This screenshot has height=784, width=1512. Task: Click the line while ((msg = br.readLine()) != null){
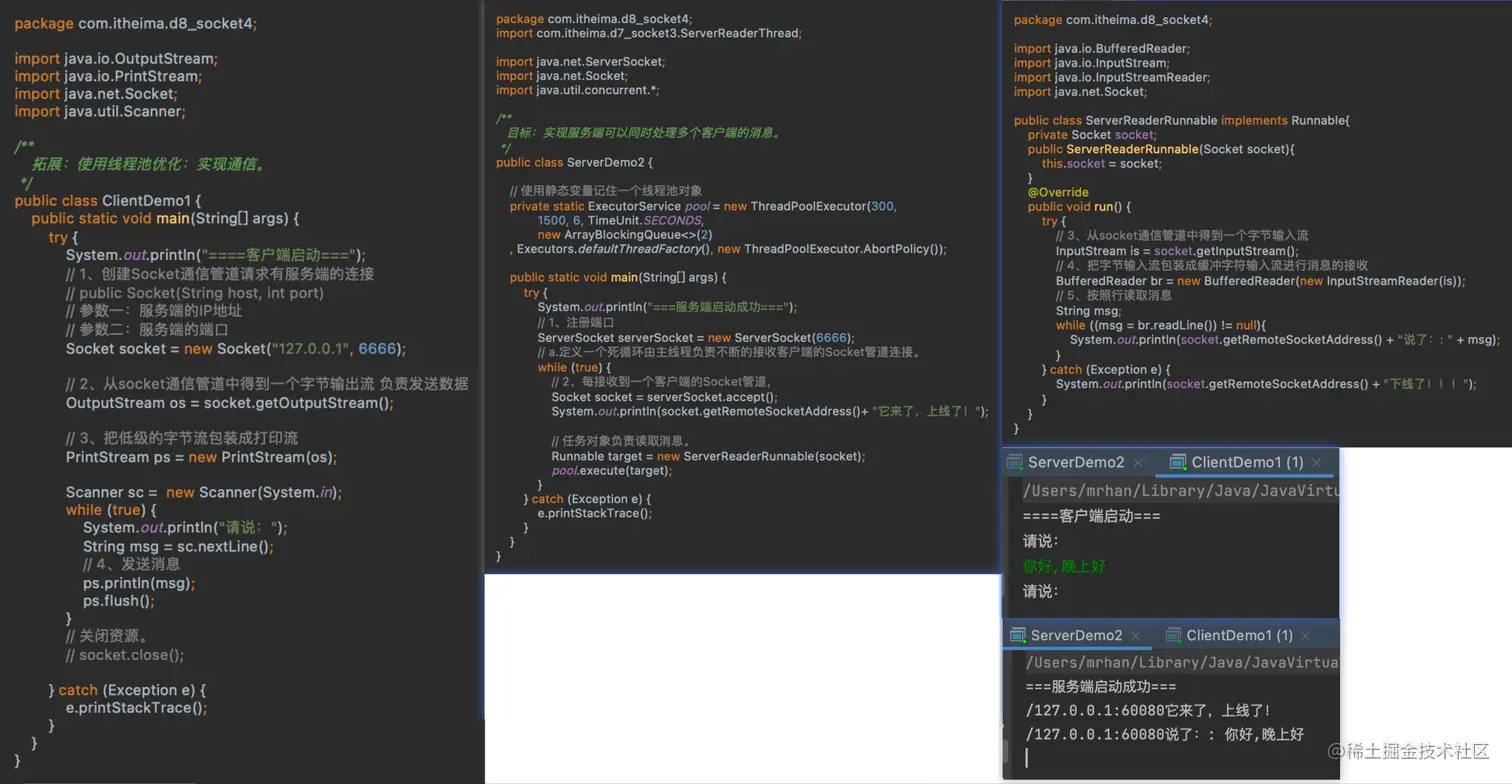[x=1161, y=325]
